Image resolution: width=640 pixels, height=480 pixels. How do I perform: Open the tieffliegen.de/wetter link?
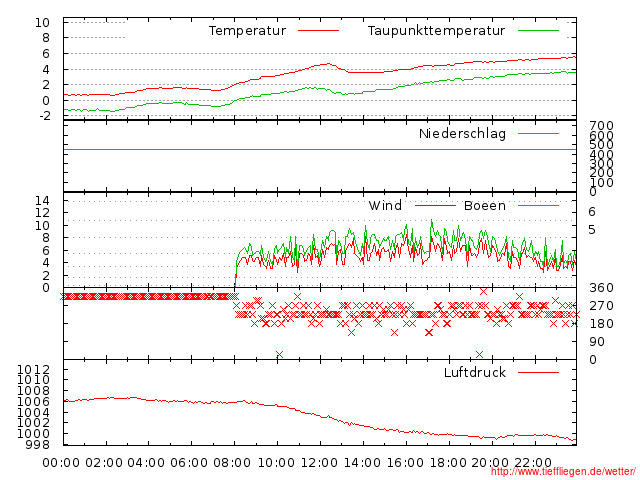click(563, 472)
